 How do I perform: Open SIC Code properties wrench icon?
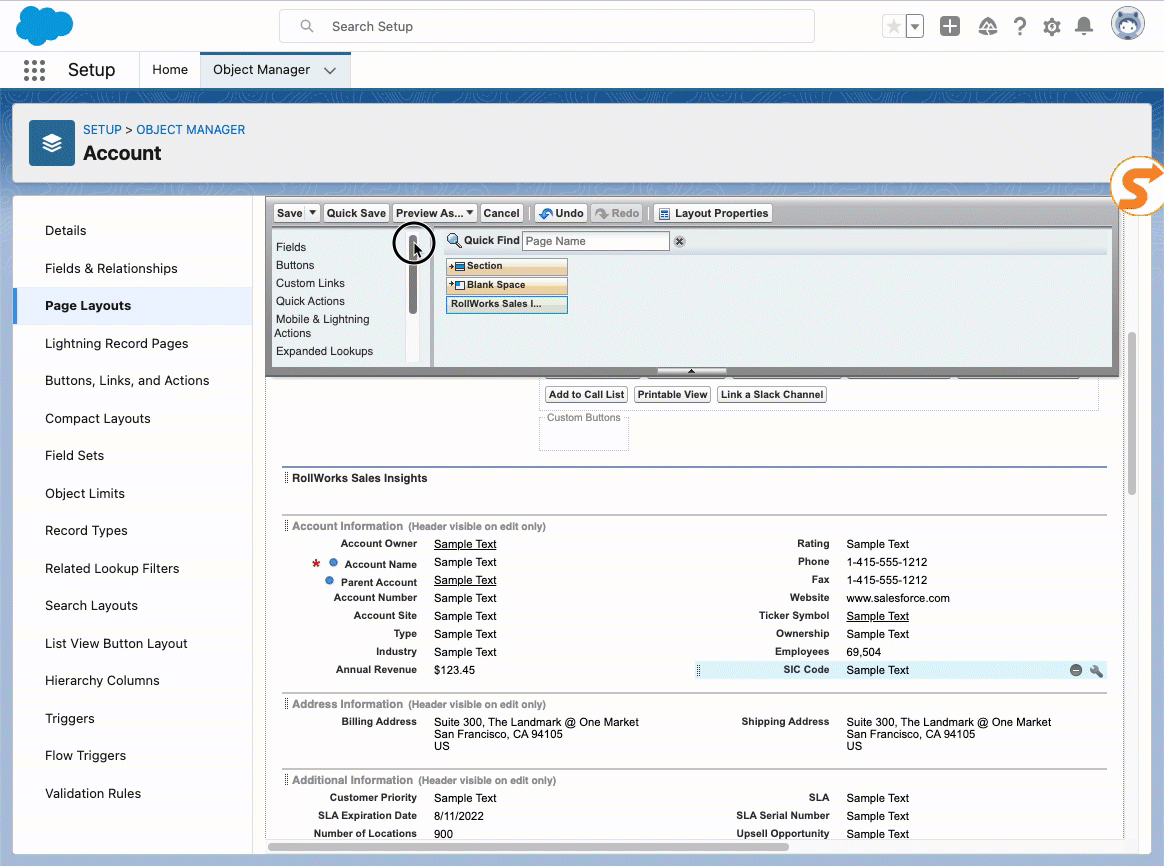point(1096,671)
